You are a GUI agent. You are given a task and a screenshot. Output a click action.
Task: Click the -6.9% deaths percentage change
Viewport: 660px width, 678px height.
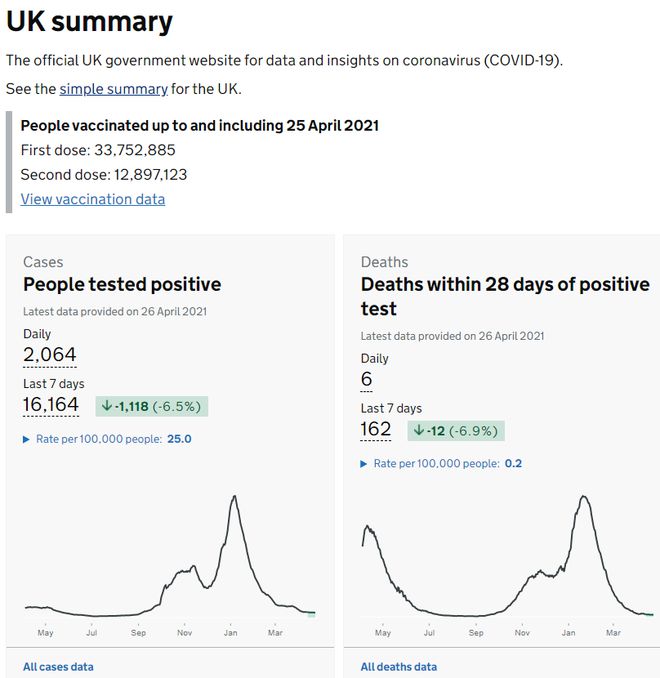[474, 431]
